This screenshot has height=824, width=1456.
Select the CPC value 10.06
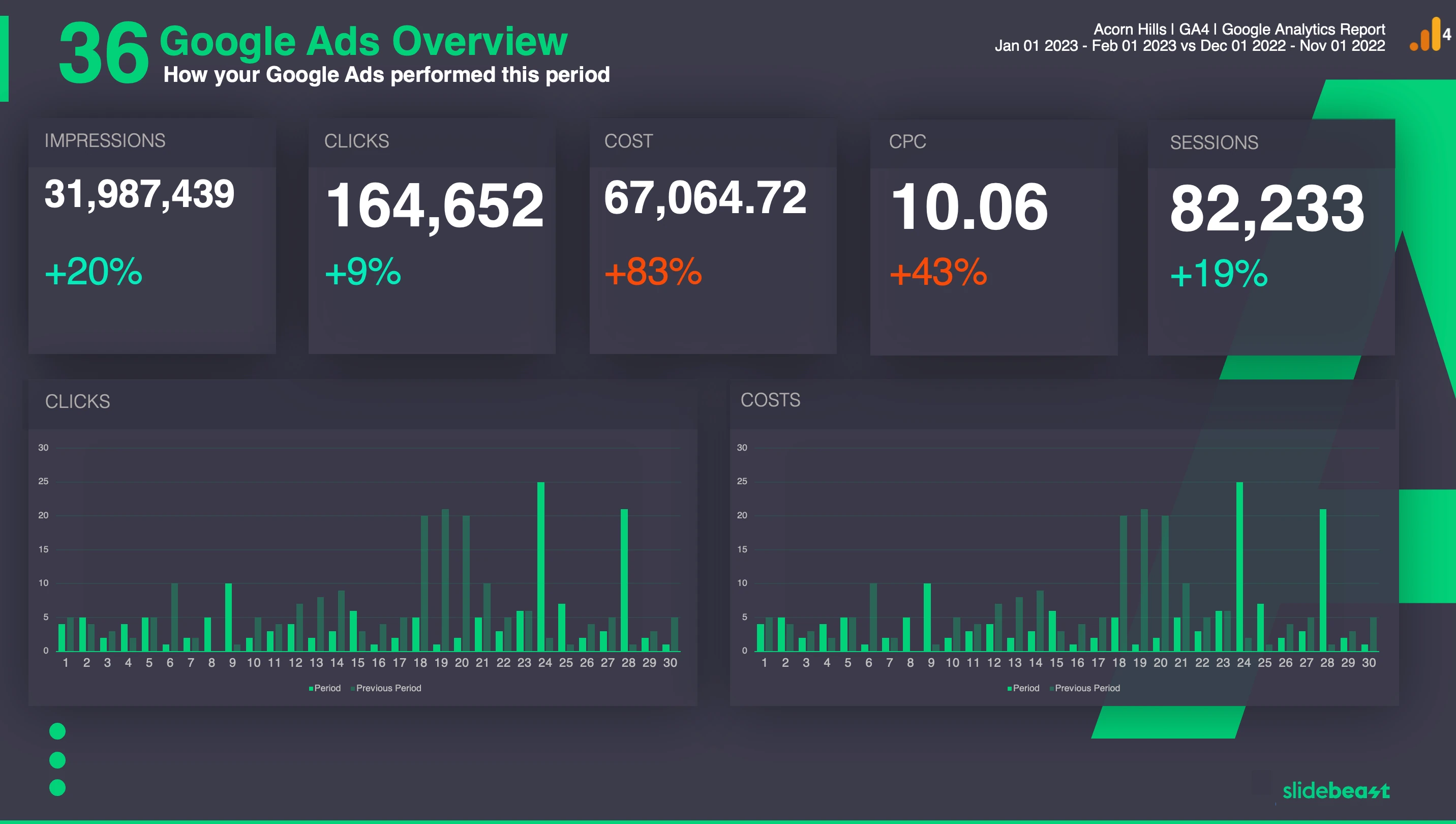click(x=969, y=207)
